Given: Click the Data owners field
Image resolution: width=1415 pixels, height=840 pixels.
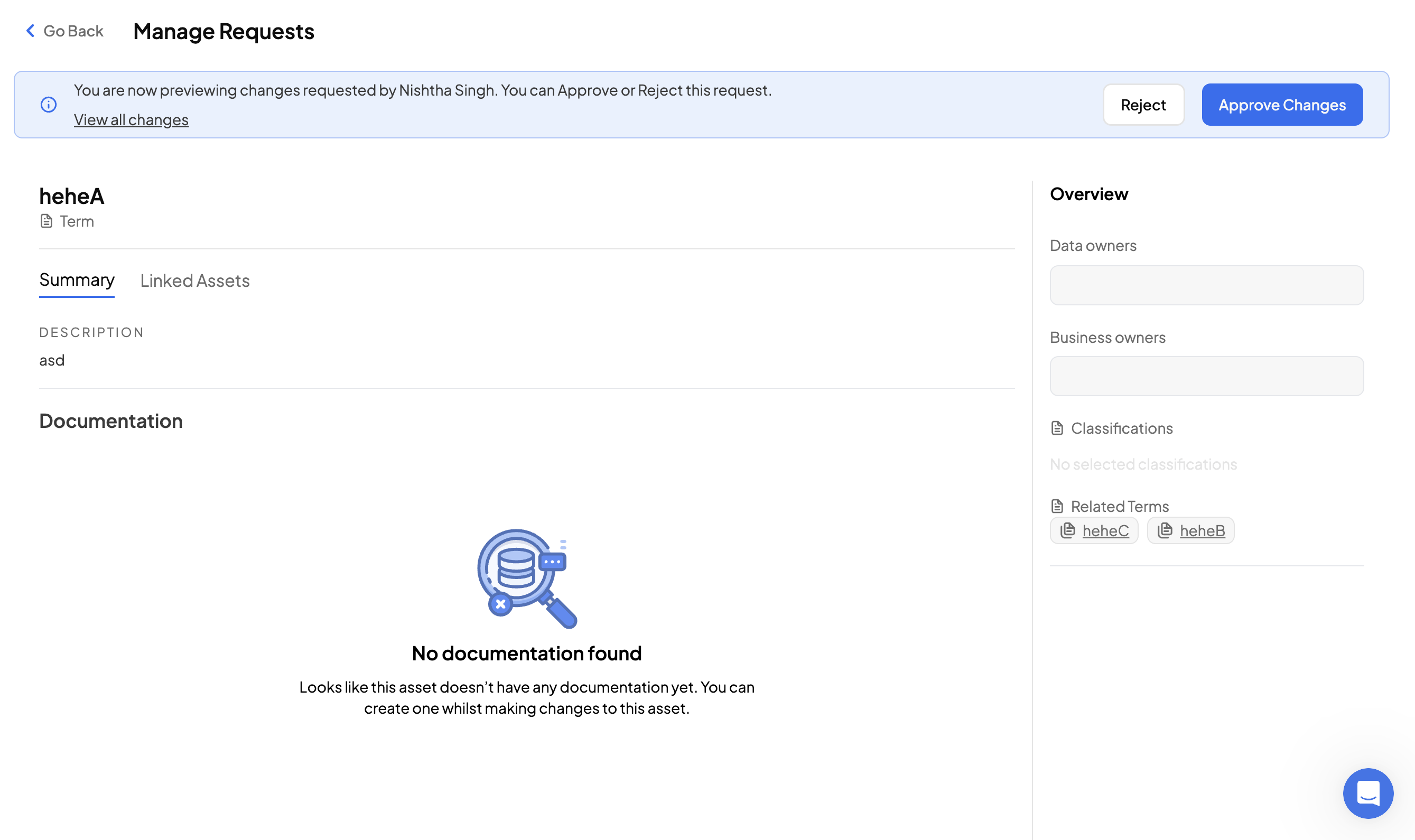Looking at the screenshot, I should 1206,285.
